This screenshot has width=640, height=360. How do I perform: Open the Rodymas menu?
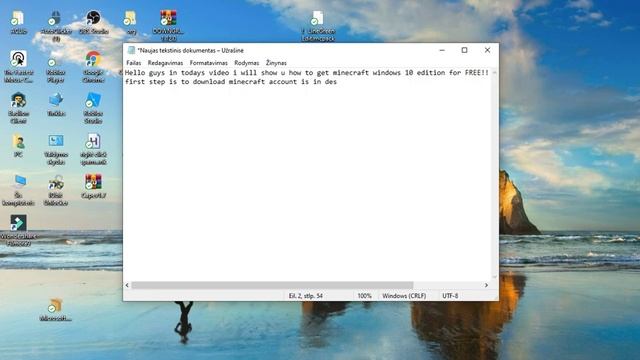click(x=247, y=63)
